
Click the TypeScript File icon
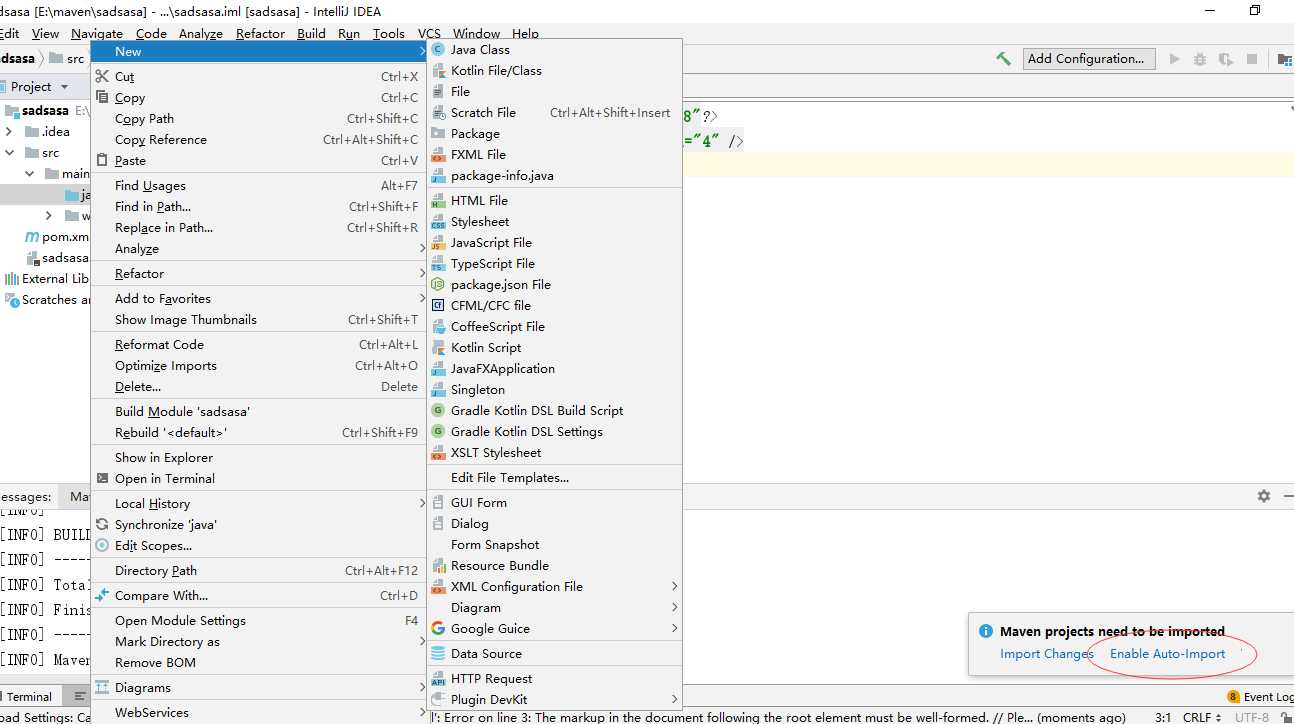pyautogui.click(x=438, y=263)
